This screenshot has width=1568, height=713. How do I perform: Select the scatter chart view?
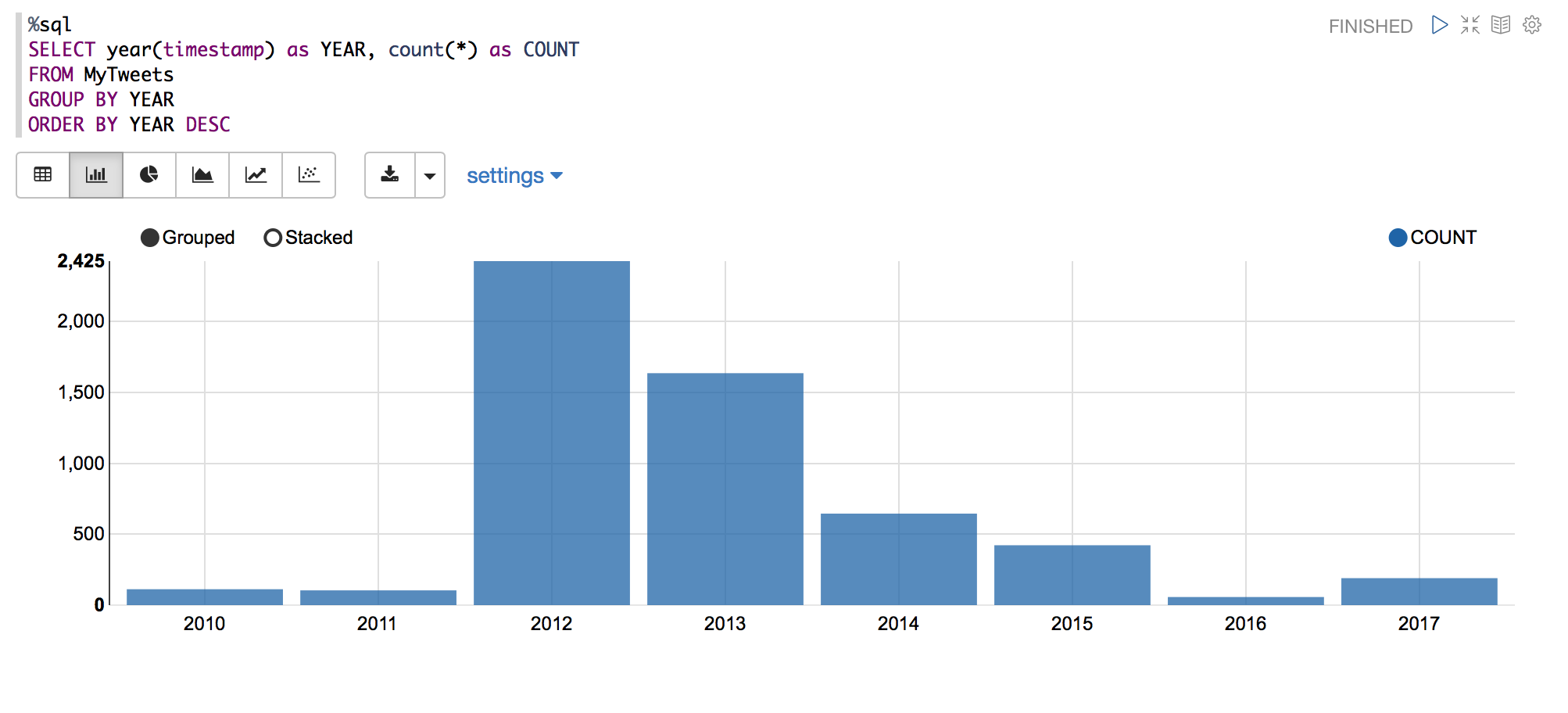pyautogui.click(x=309, y=175)
